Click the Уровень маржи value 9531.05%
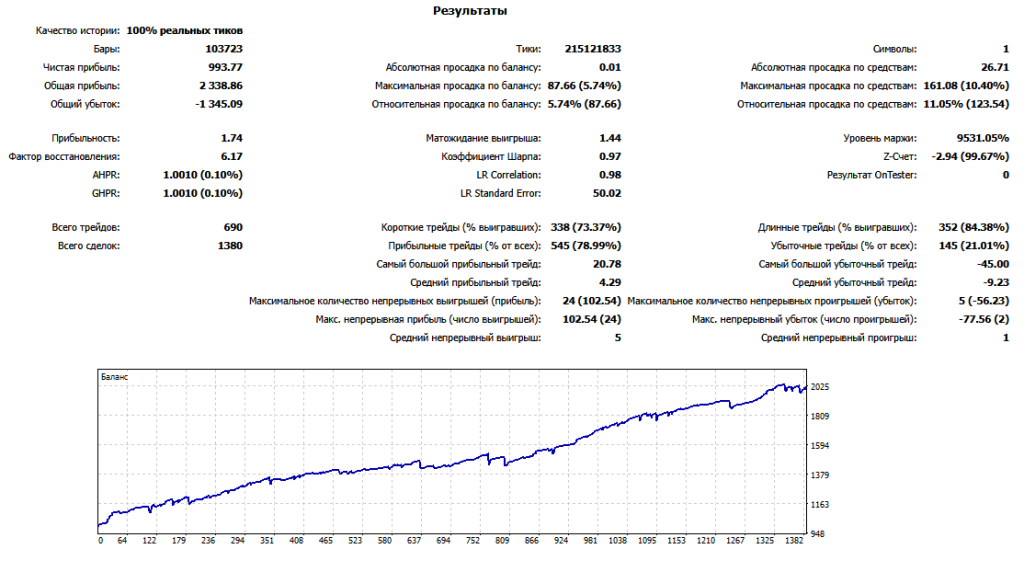Image resolution: width=1024 pixels, height=572 pixels. [983, 138]
